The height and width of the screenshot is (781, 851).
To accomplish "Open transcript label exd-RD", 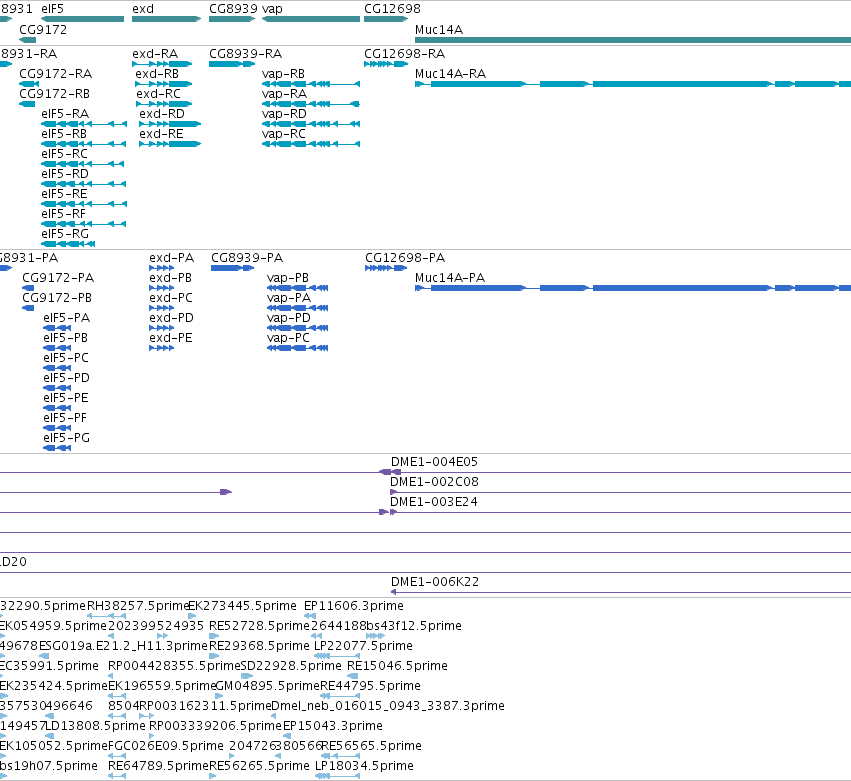I will click(162, 113).
